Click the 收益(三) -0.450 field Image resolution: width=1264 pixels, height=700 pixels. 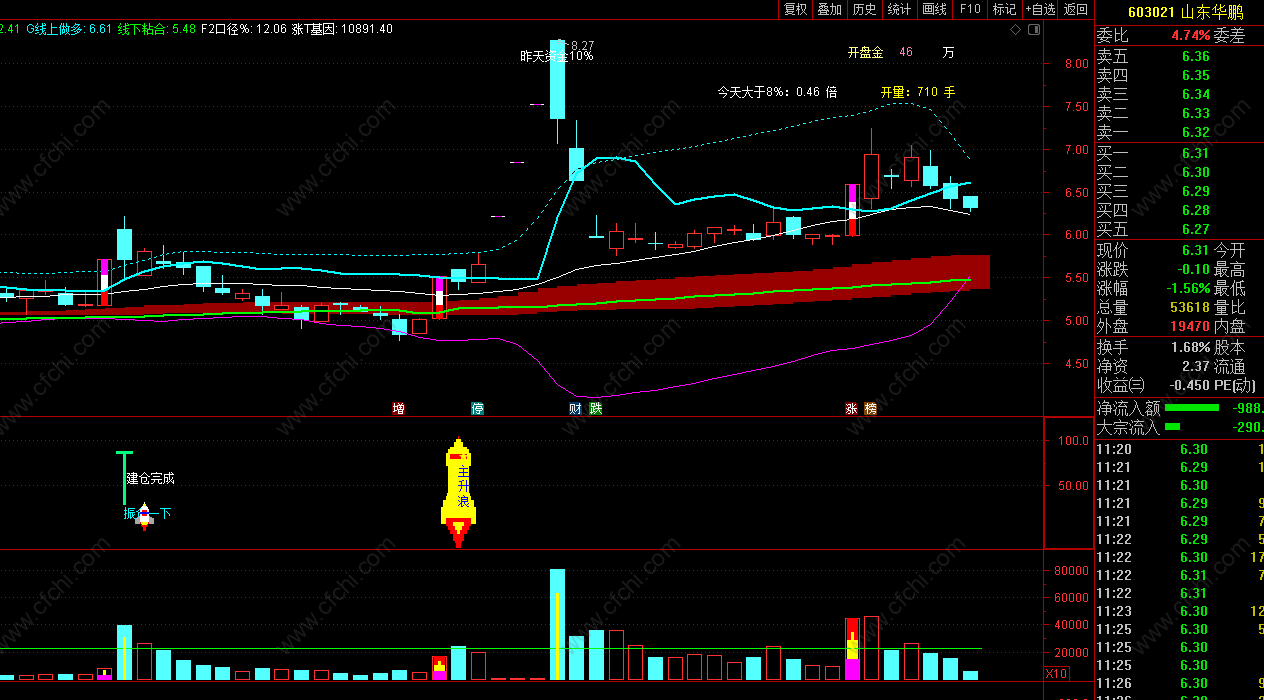(1153, 385)
